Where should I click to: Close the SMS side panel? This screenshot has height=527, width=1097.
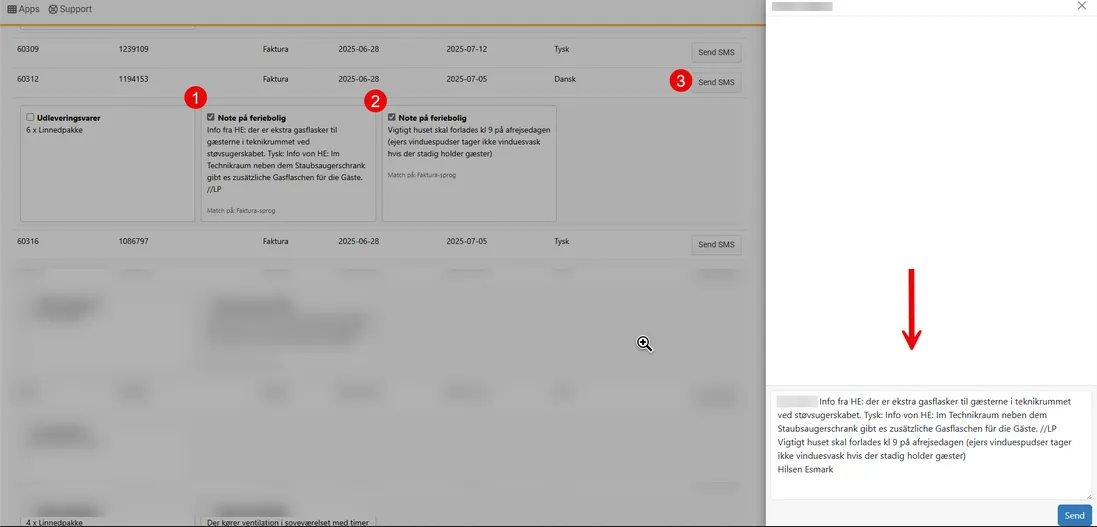pyautogui.click(x=1081, y=6)
